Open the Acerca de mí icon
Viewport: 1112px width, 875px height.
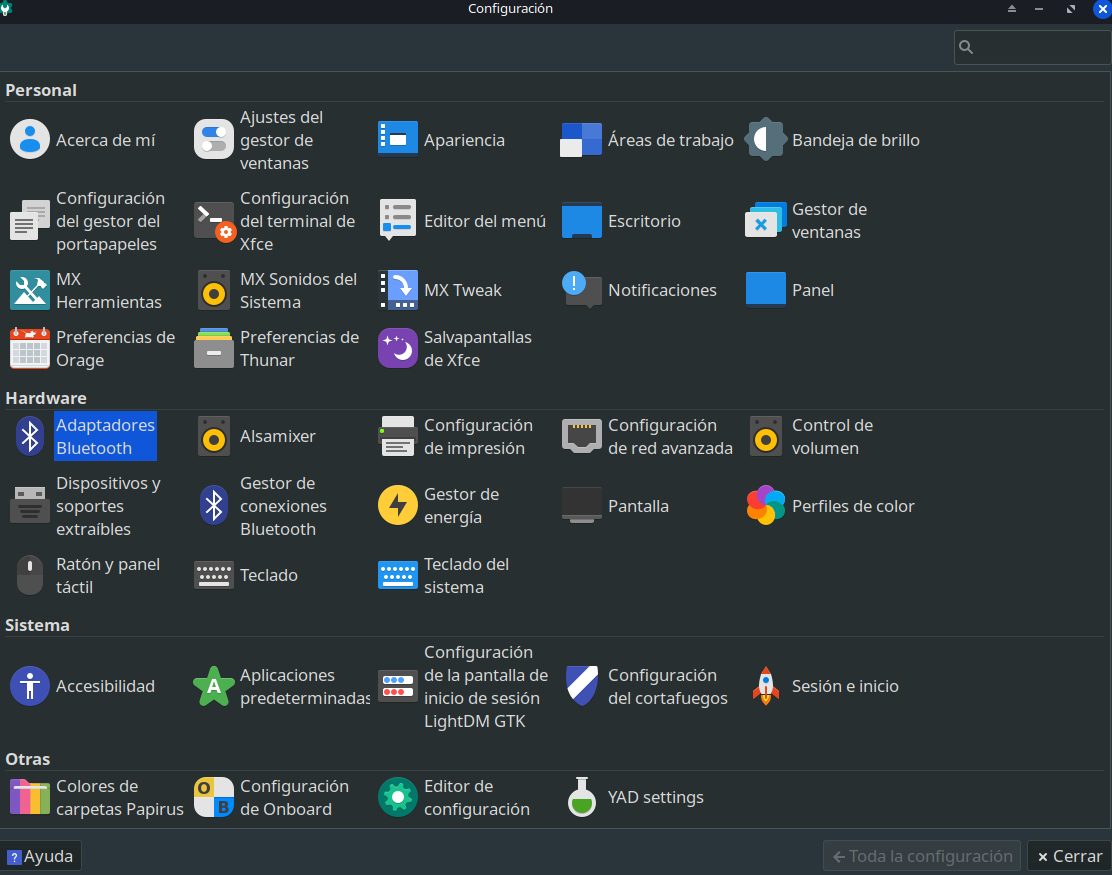(x=30, y=140)
